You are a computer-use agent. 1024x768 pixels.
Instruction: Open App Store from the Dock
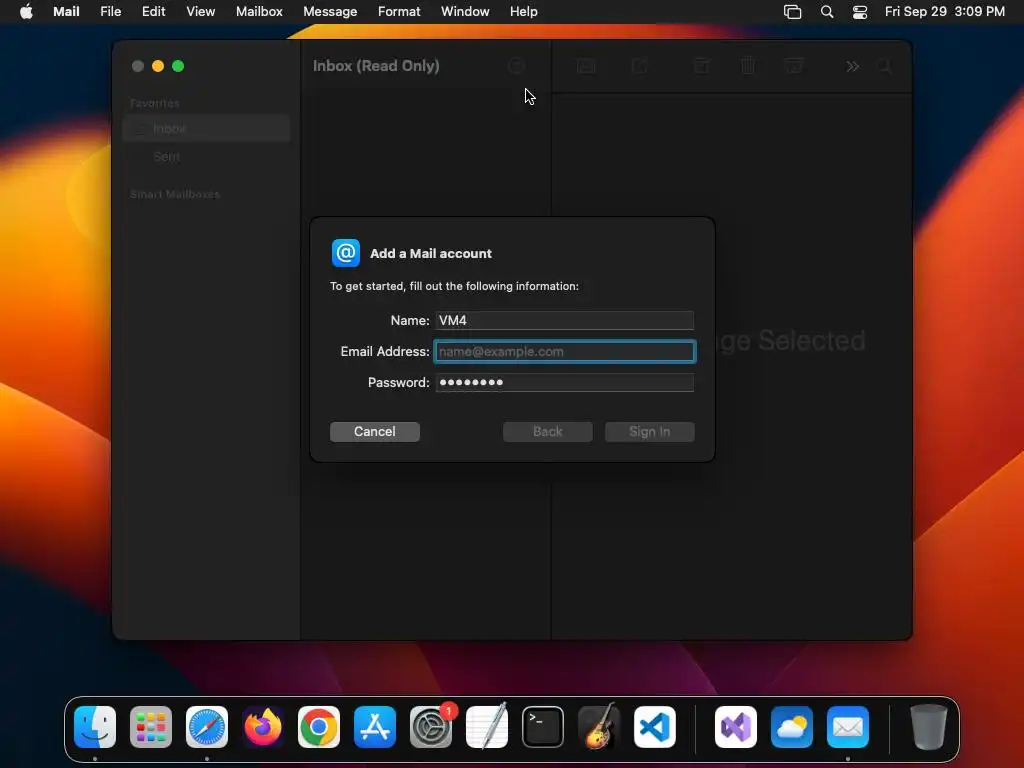375,727
